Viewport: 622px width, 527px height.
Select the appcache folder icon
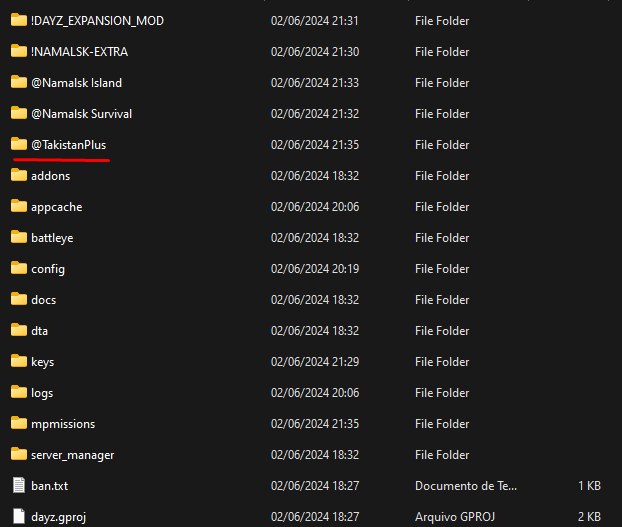point(19,206)
